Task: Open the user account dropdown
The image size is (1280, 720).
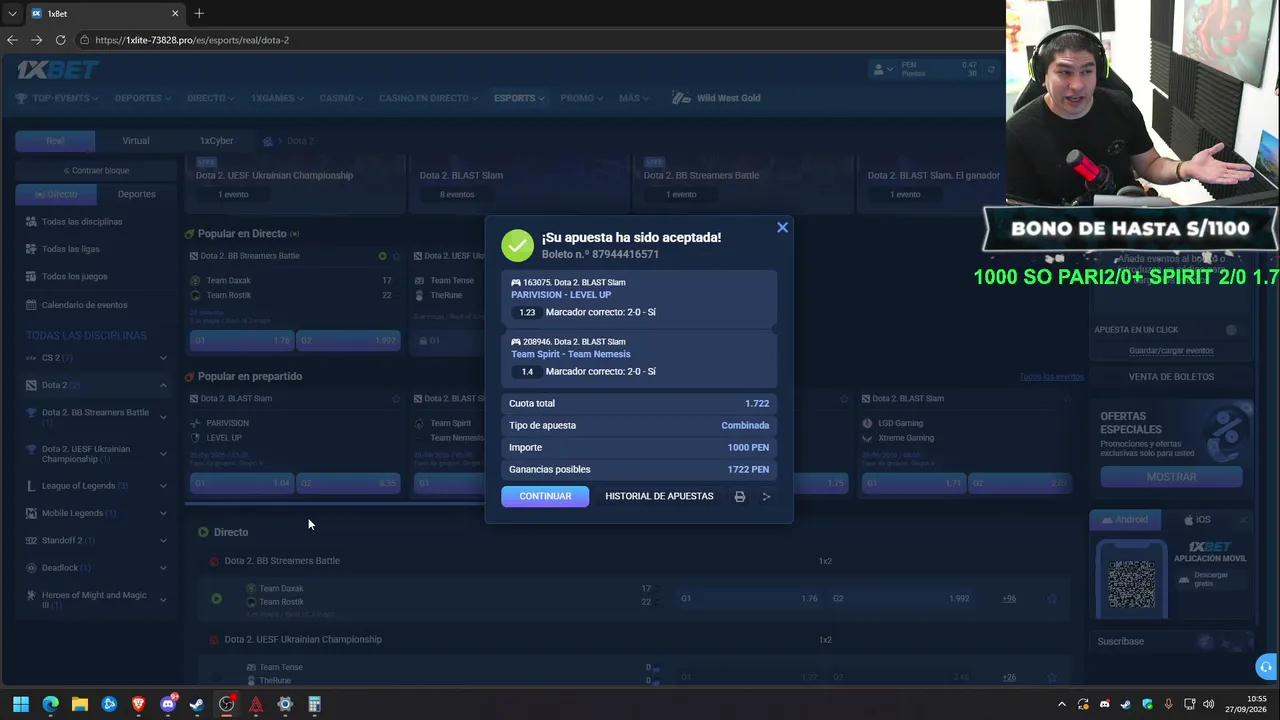Action: tap(884, 69)
